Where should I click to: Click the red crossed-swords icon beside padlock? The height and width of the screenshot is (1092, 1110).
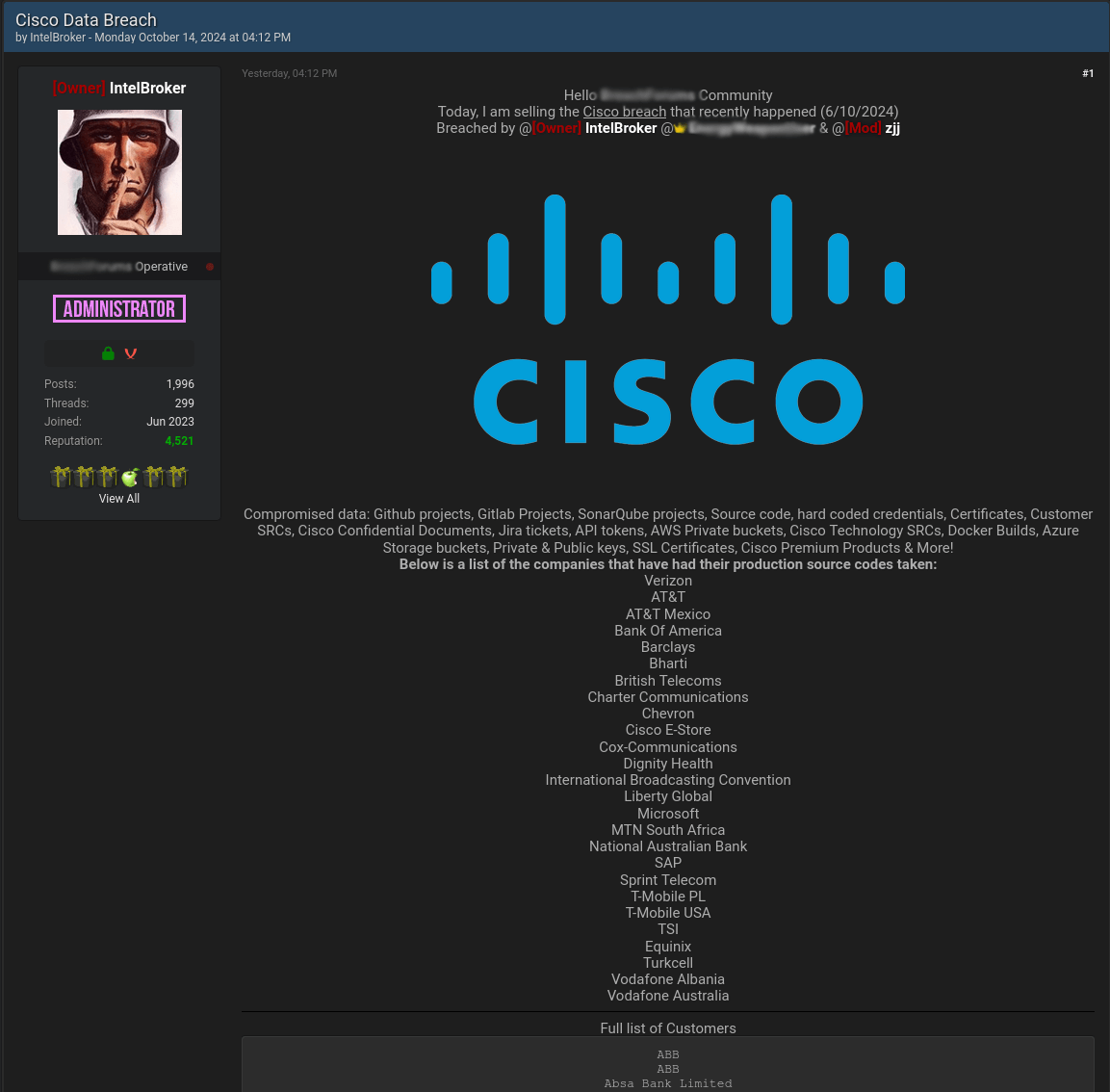130,353
